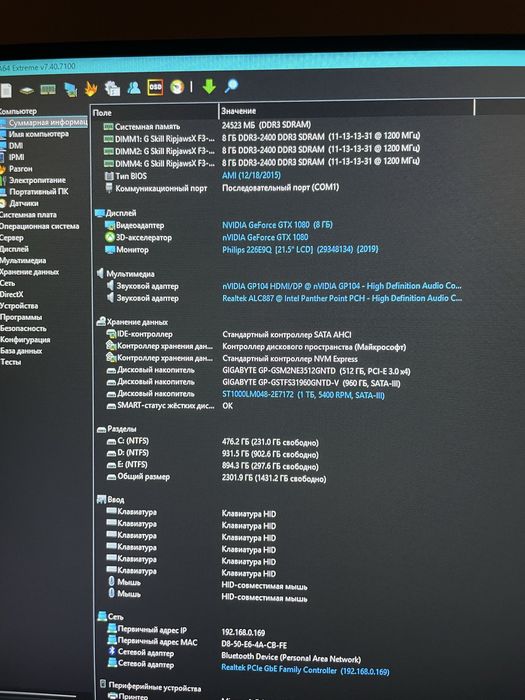Open Realtek ALC887 audio adapter link

(x=342, y=298)
